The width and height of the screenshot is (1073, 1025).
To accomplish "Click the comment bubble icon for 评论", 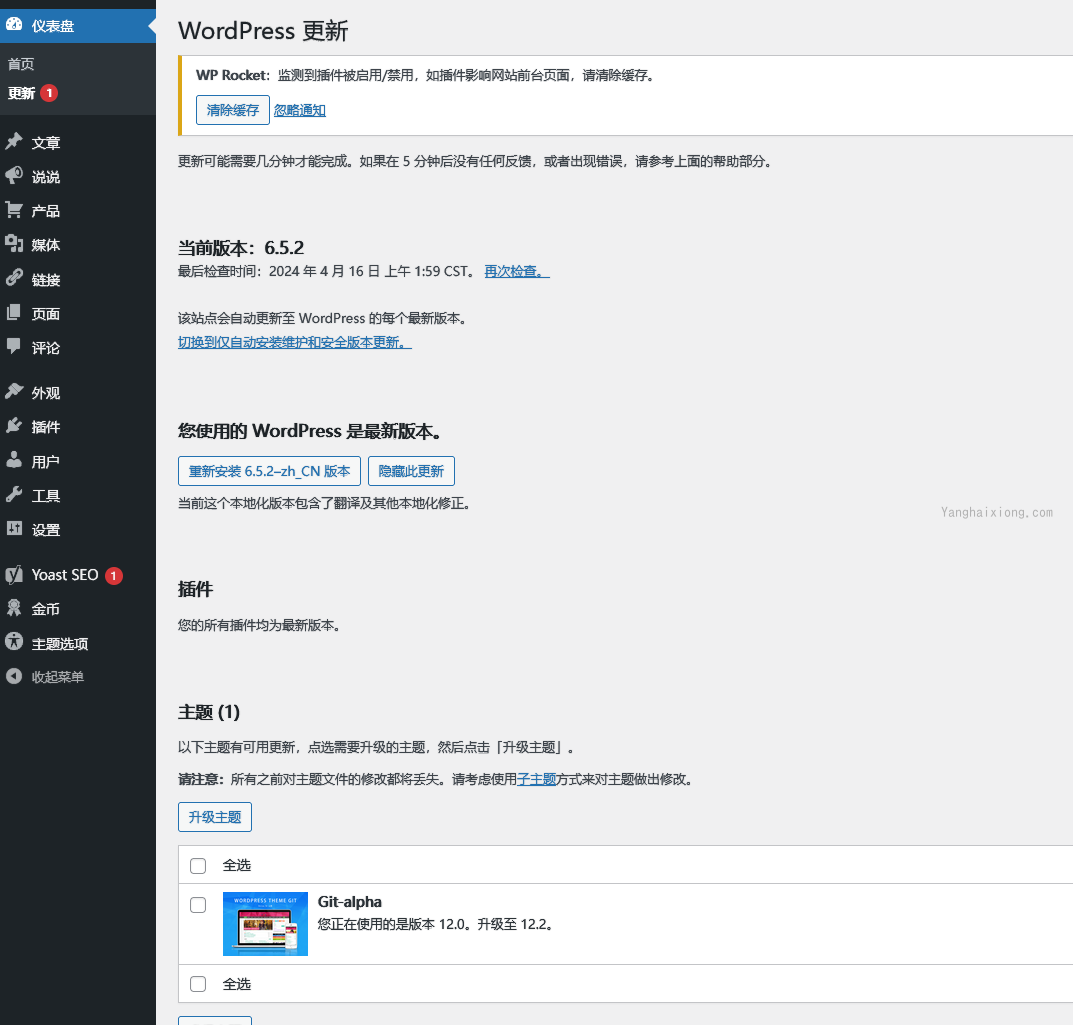I will click(x=14, y=347).
